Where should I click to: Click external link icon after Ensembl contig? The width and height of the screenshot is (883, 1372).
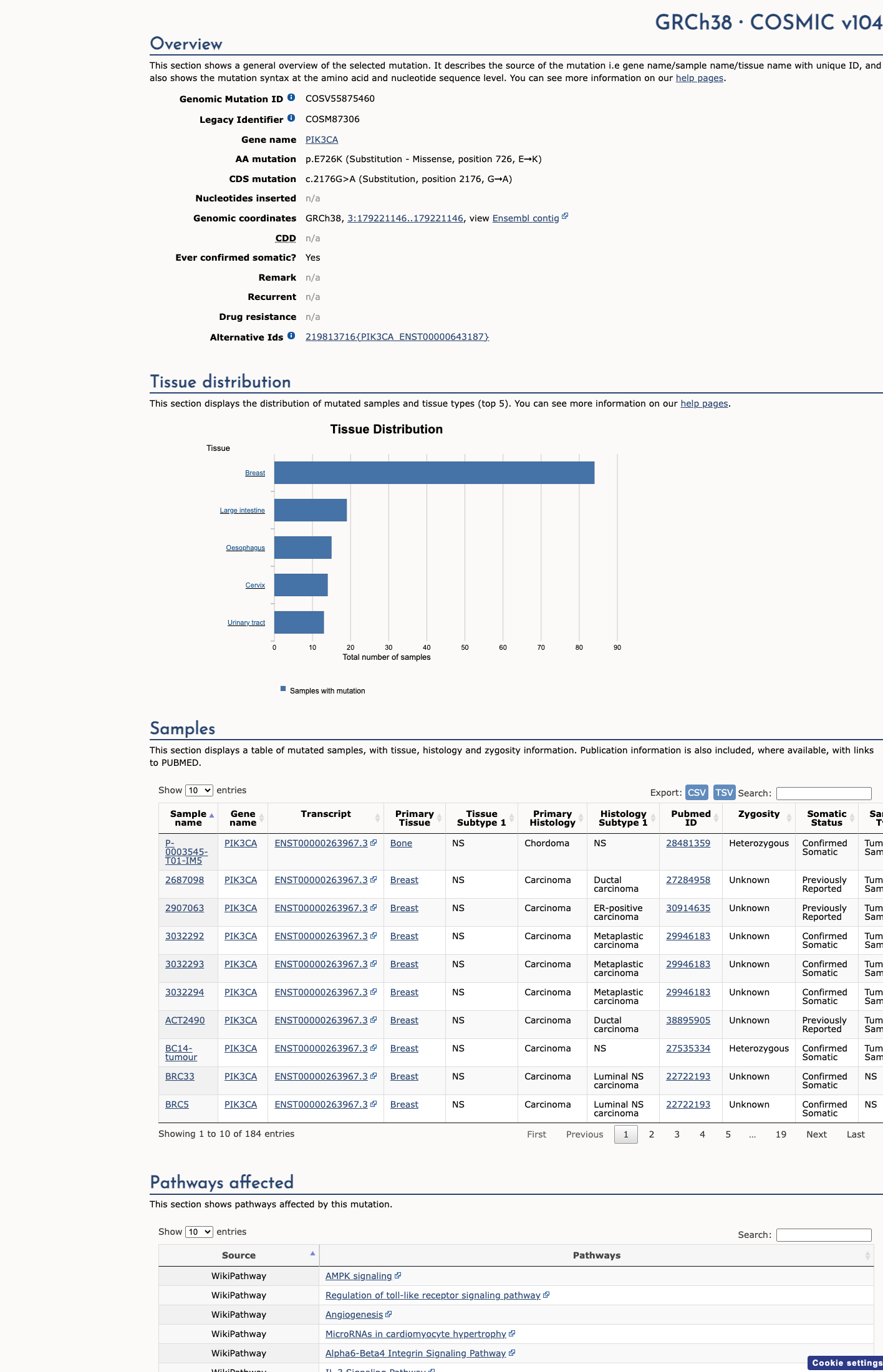(x=565, y=216)
